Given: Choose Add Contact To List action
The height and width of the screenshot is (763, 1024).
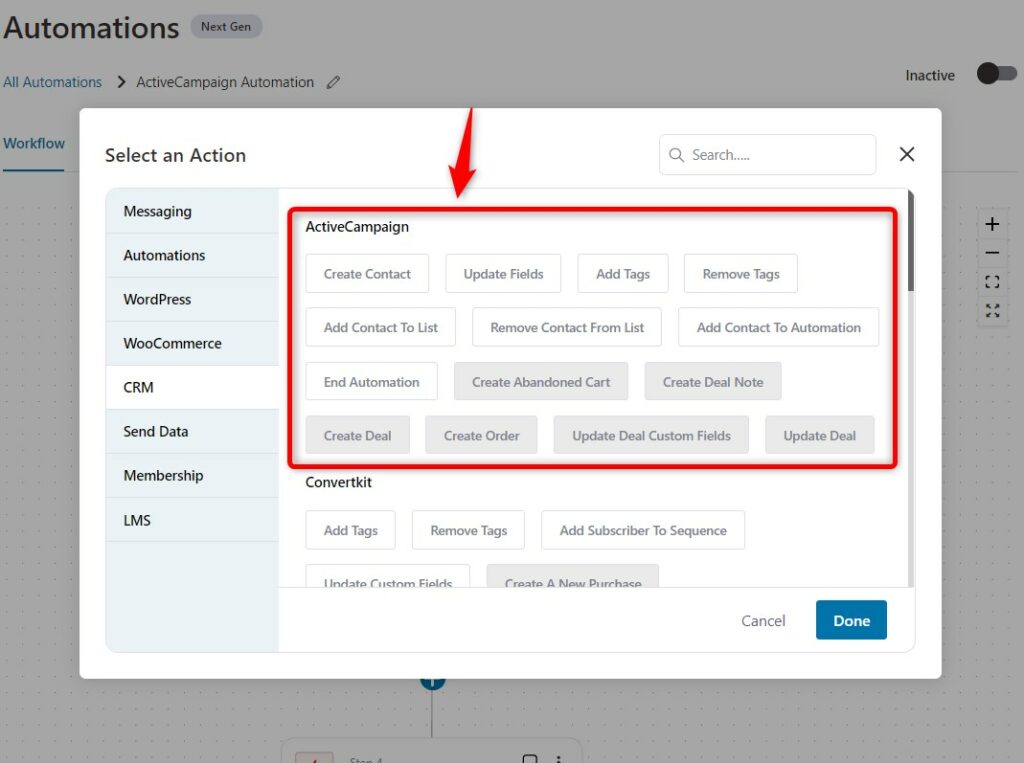Looking at the screenshot, I should coord(380,327).
